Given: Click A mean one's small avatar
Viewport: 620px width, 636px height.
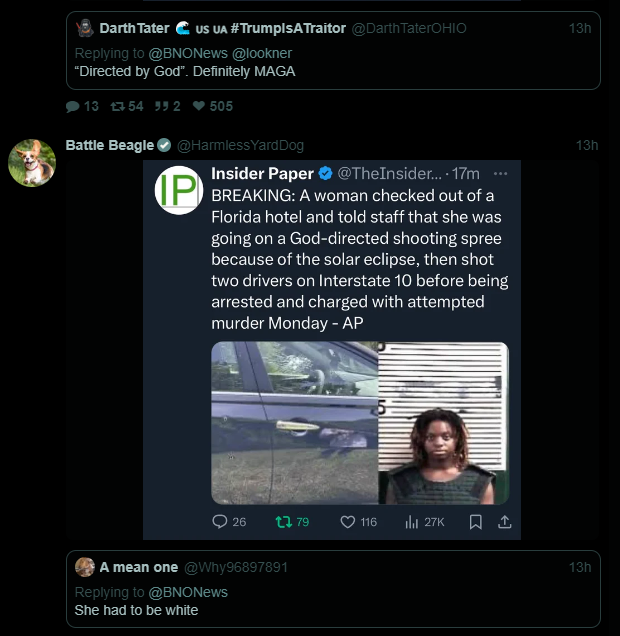Looking at the screenshot, I should (x=85, y=567).
